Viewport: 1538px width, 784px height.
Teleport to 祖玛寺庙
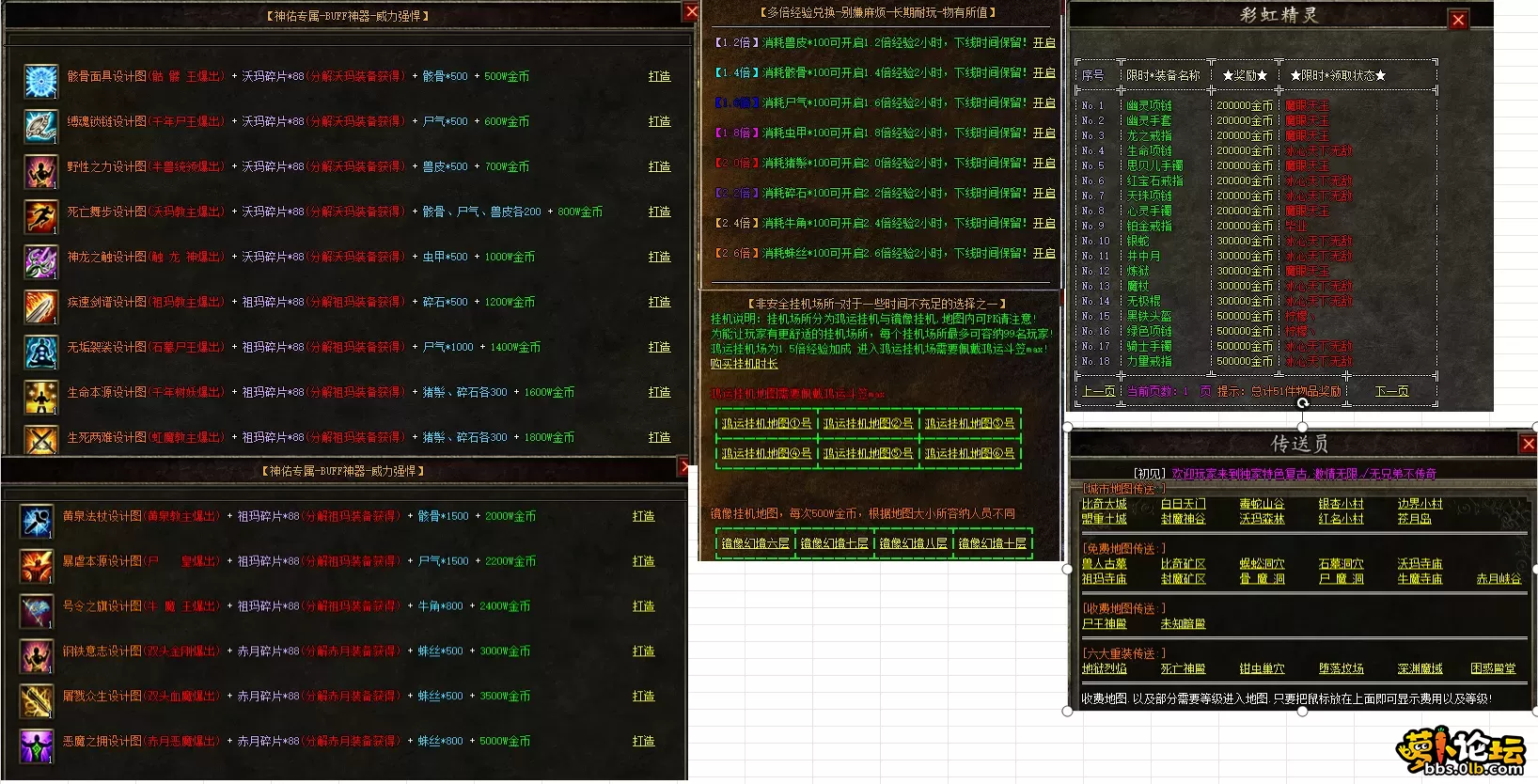[x=1104, y=579]
